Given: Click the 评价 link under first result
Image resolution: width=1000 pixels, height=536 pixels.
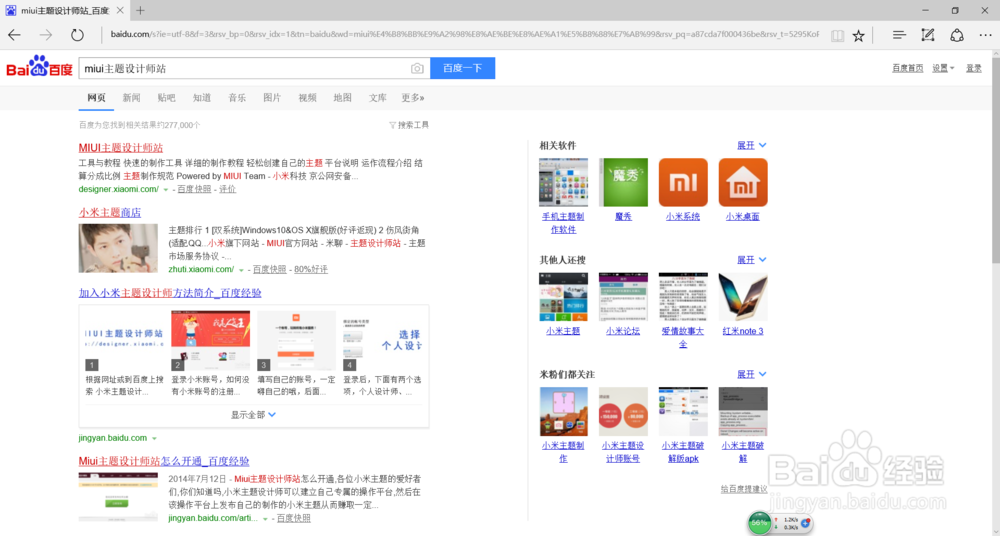Looking at the screenshot, I should [x=228, y=190].
